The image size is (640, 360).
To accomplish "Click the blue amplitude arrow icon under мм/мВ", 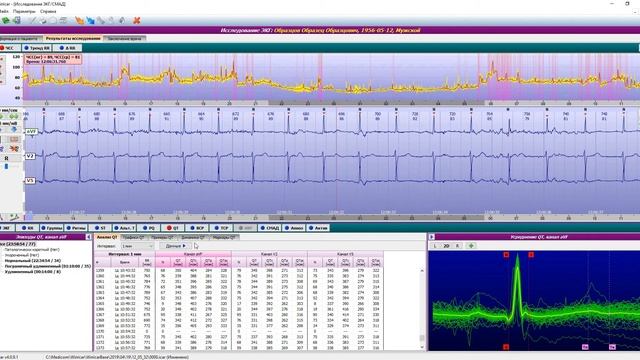I will pos(14,129).
